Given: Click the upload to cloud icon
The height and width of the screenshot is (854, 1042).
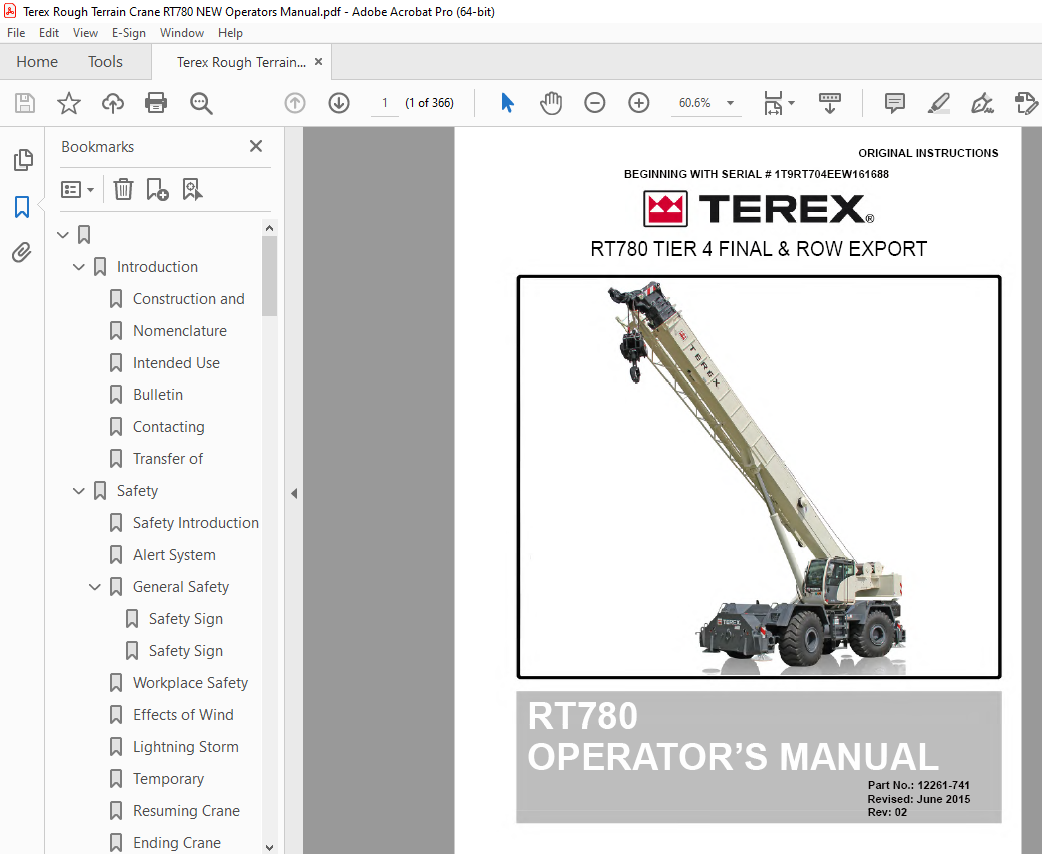Looking at the screenshot, I should click(113, 103).
